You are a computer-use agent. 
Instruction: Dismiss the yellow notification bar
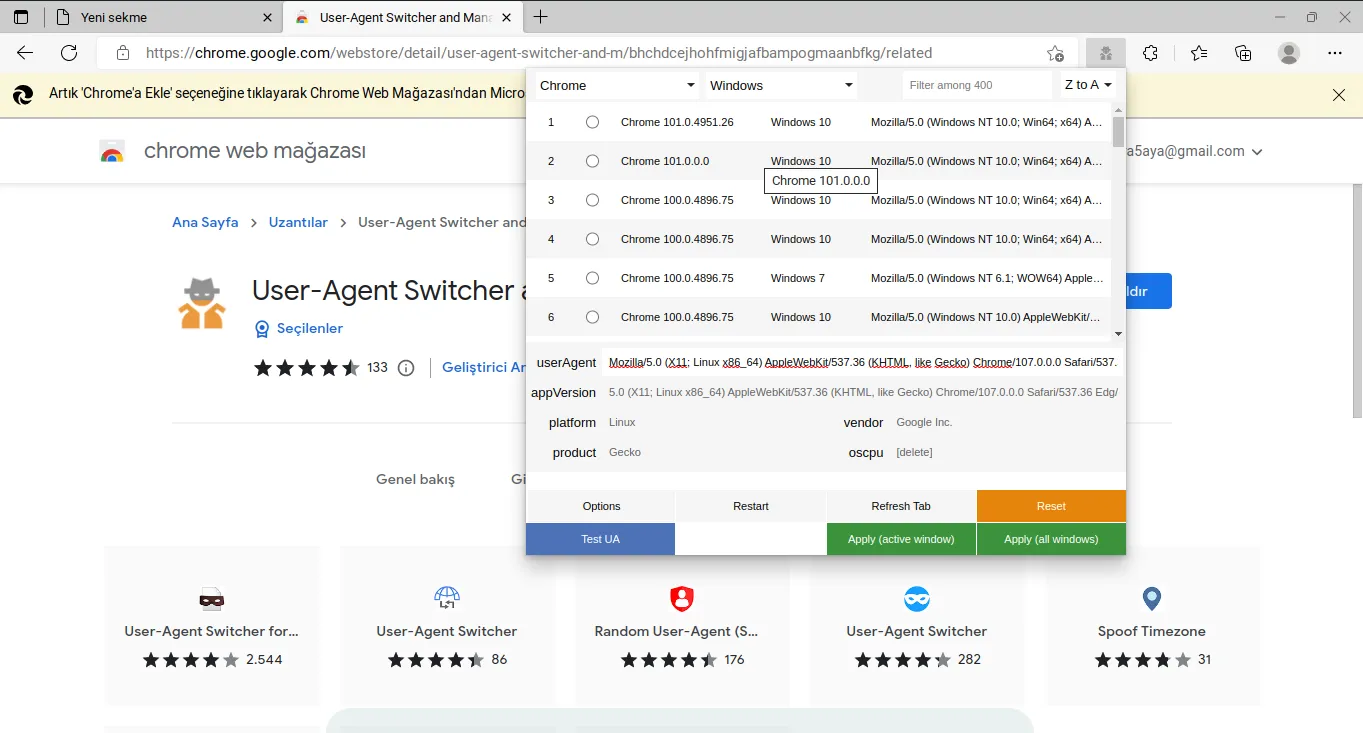[1339, 95]
